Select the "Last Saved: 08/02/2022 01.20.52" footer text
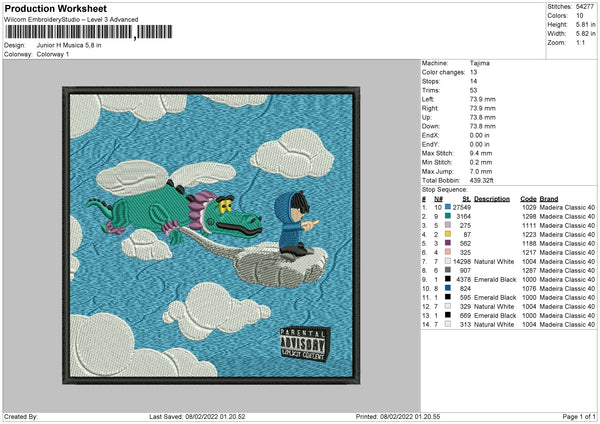 (197, 416)
